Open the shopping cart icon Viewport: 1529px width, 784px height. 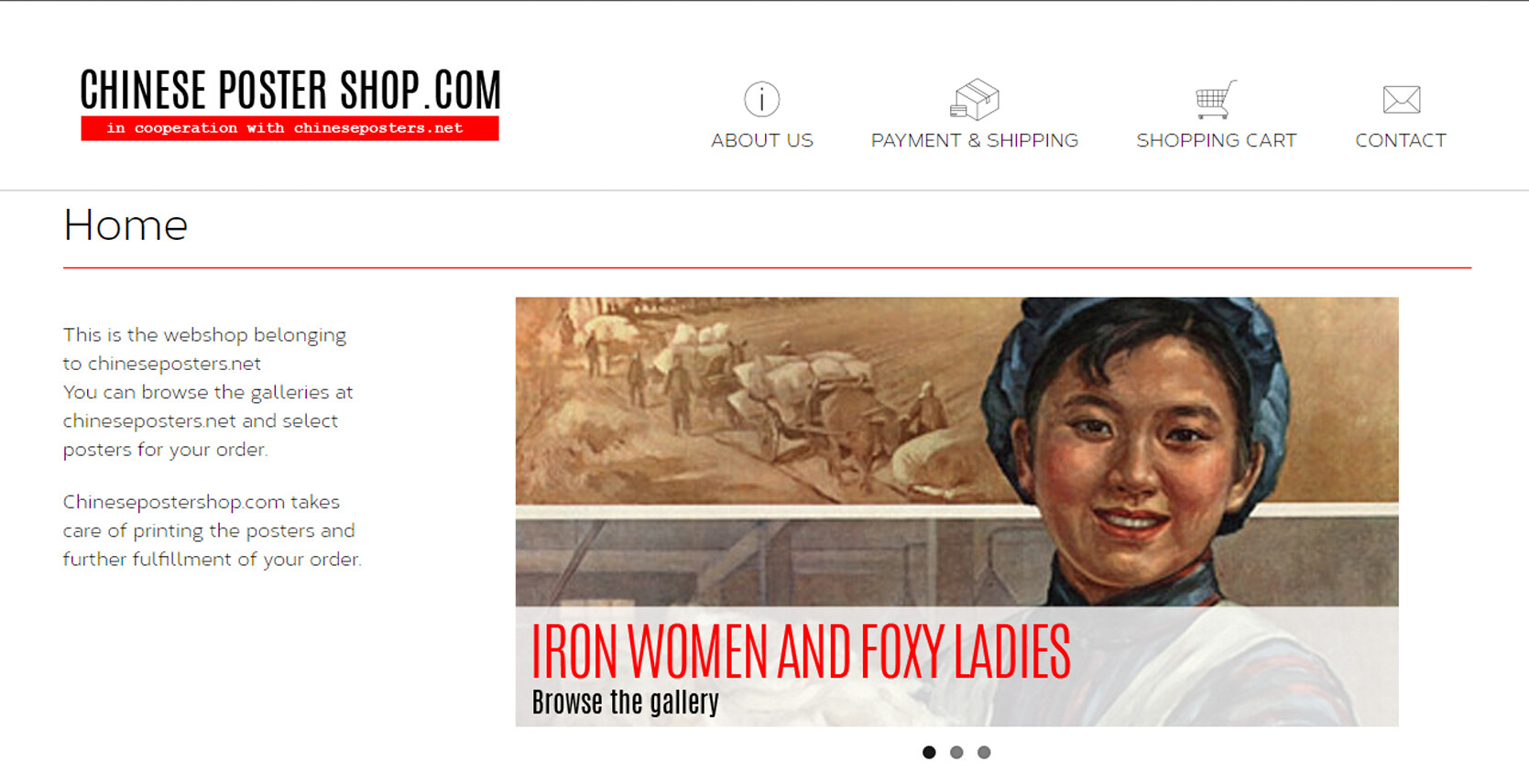[x=1216, y=99]
